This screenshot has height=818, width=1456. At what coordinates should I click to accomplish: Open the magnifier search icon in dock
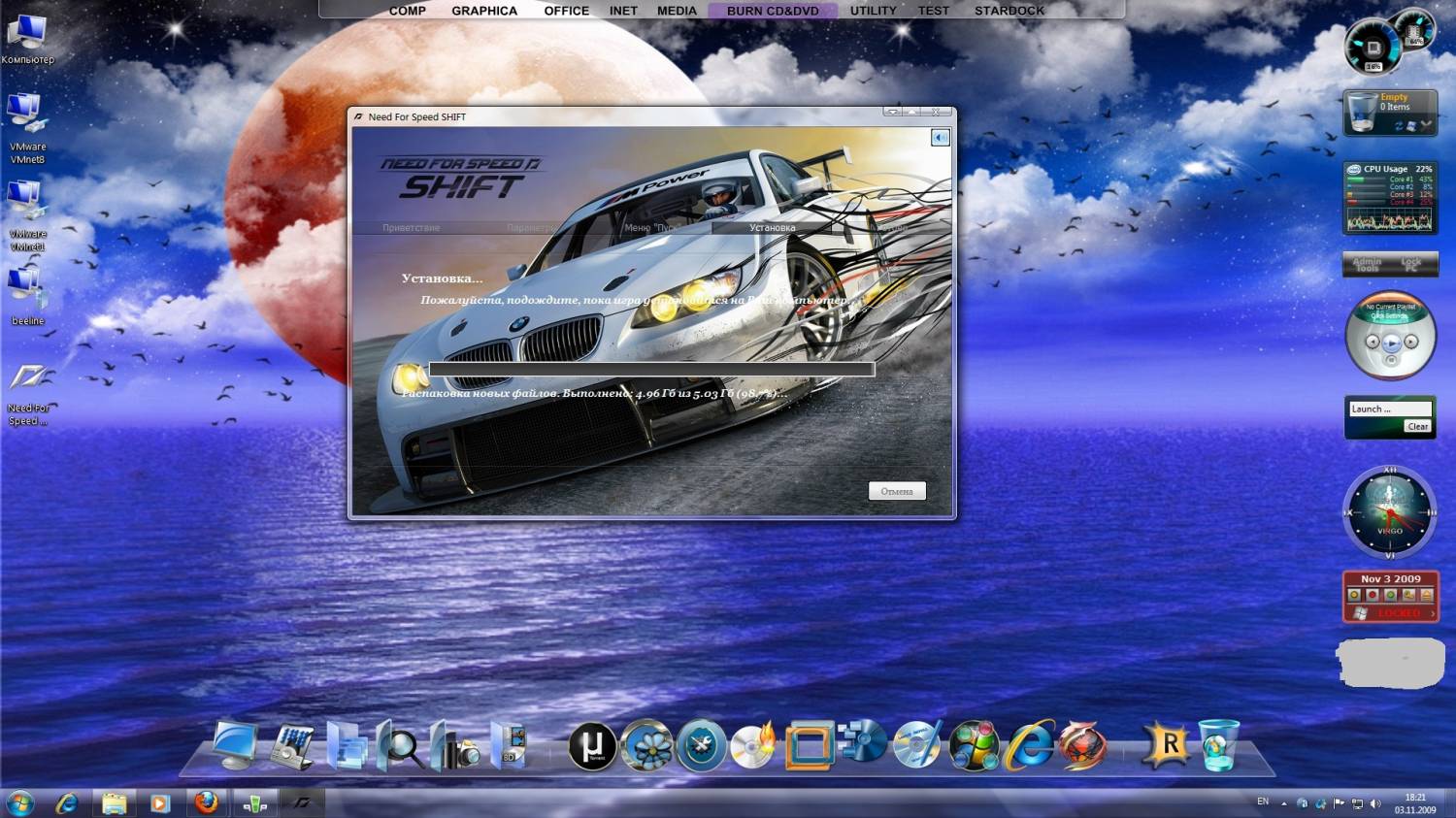tap(399, 746)
